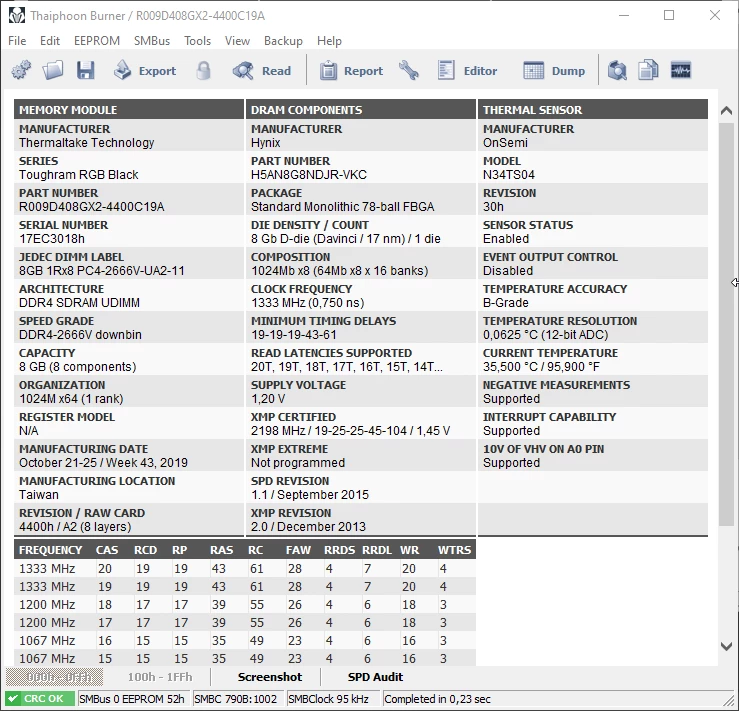
Task: Open the View menu
Action: [237, 41]
